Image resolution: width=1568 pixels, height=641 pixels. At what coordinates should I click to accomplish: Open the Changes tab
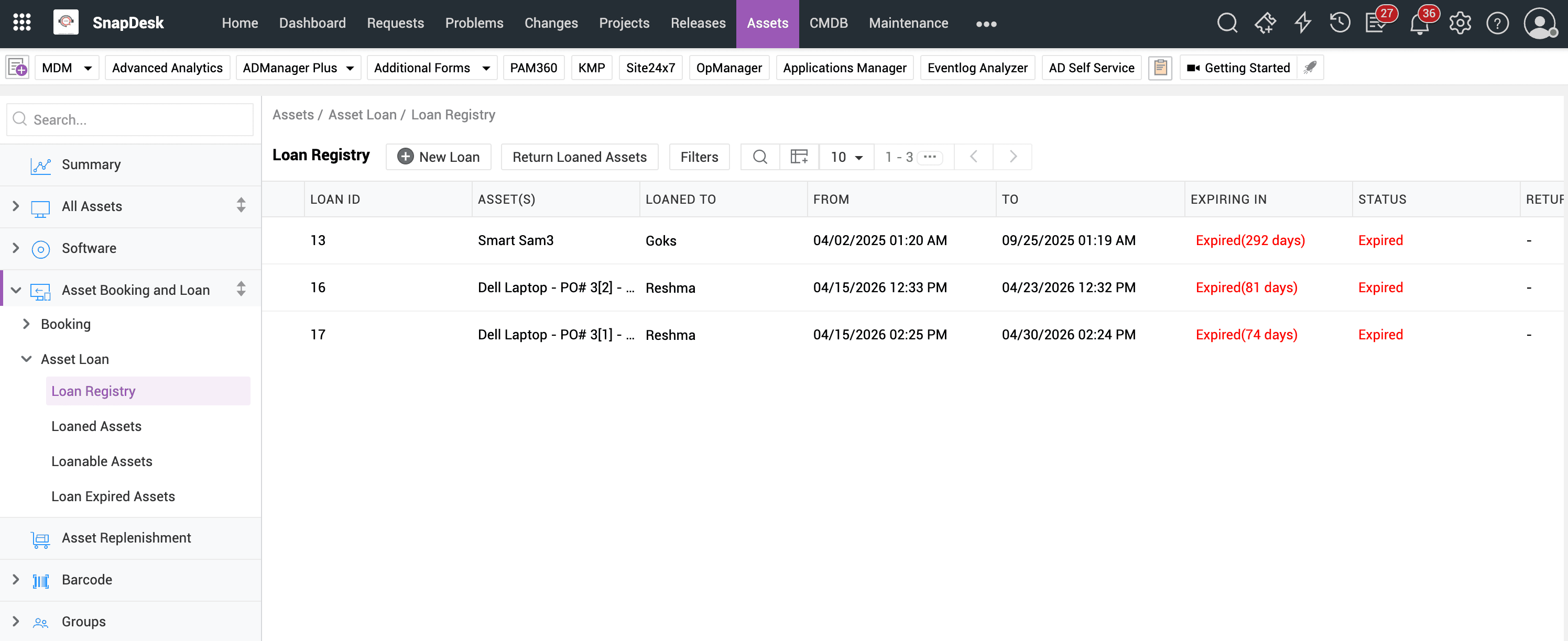click(551, 23)
